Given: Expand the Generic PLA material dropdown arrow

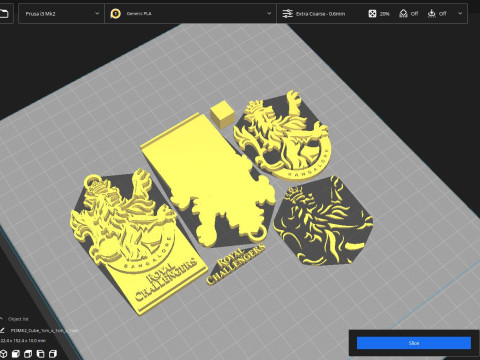Looking at the screenshot, I should tap(269, 14).
